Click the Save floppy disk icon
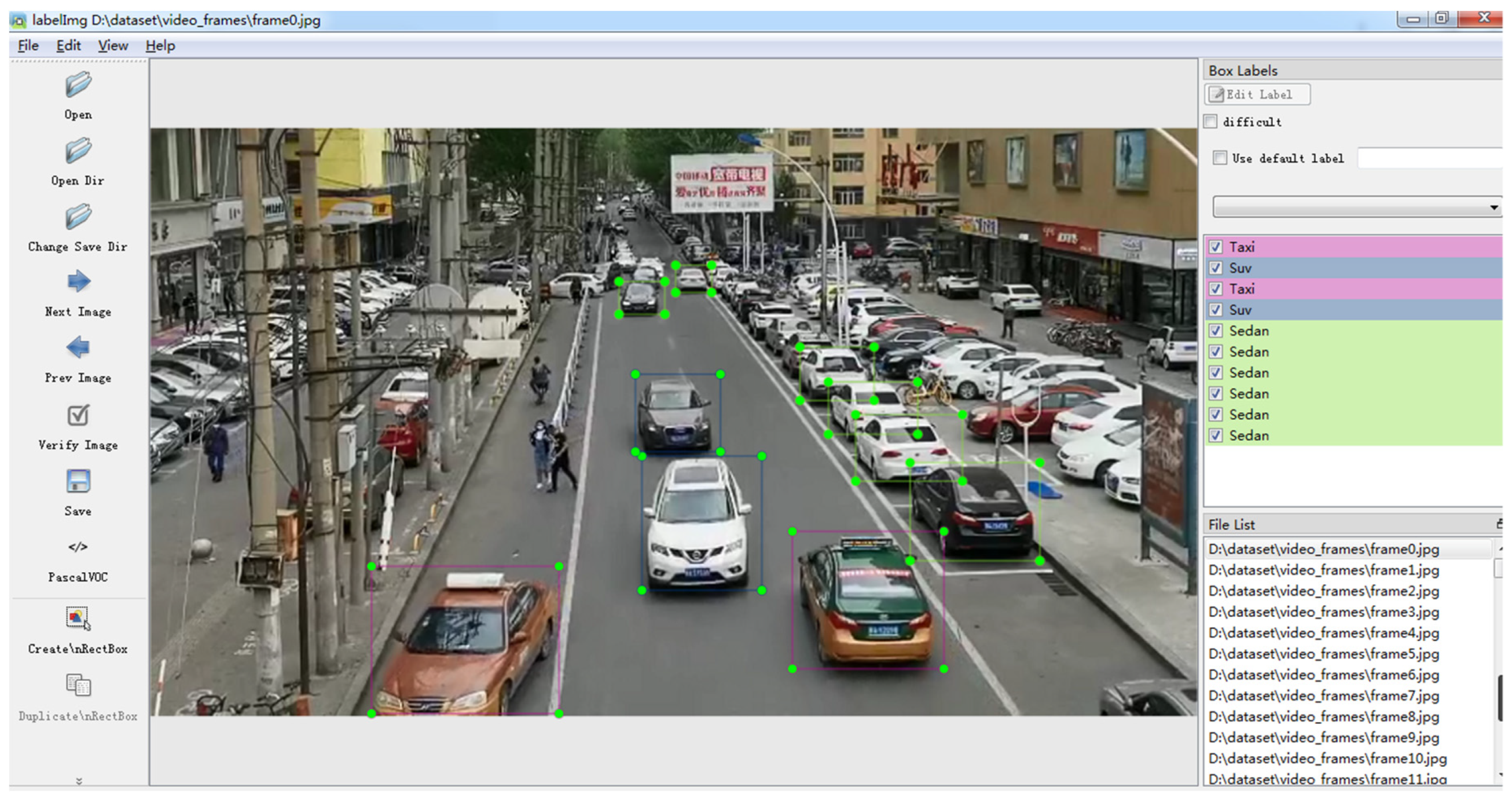 tap(78, 481)
